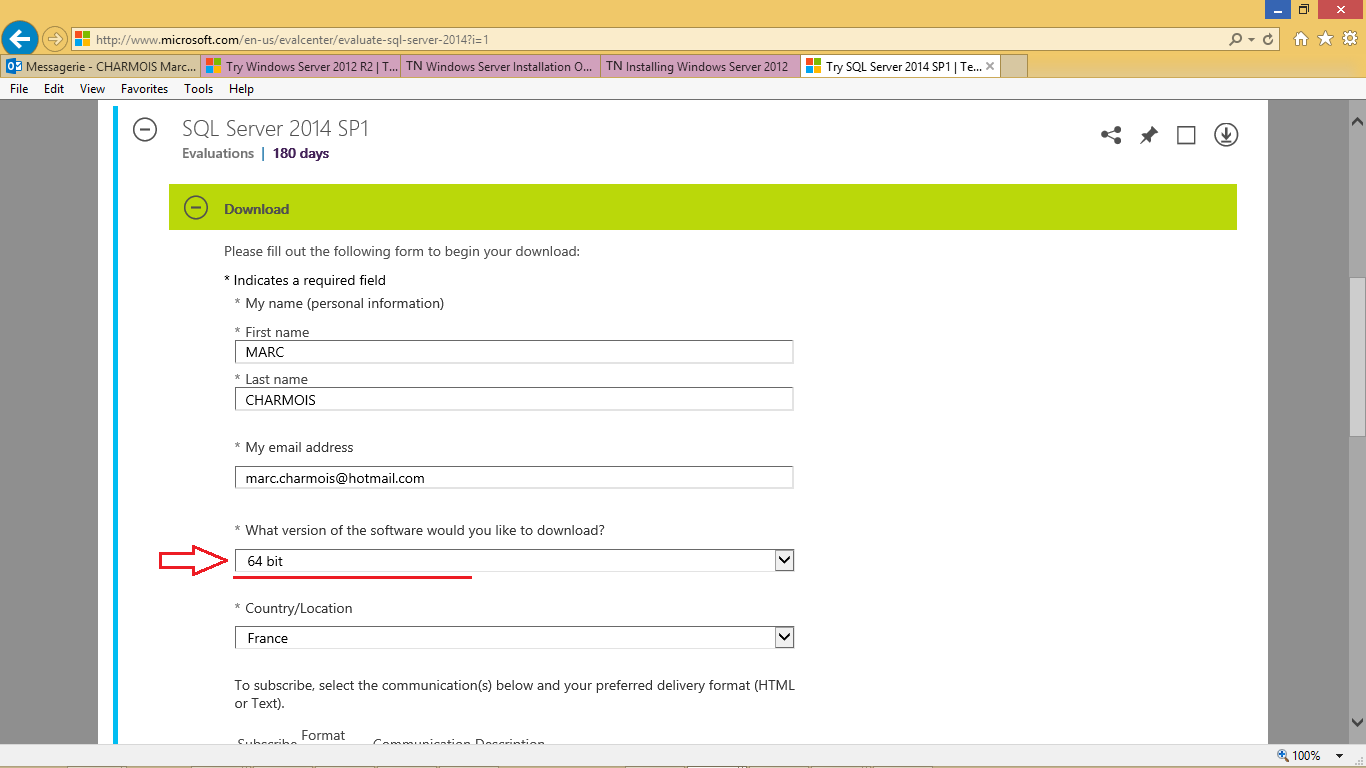Click the circular download arrow icon
The width and height of the screenshot is (1366, 768).
(1226, 134)
